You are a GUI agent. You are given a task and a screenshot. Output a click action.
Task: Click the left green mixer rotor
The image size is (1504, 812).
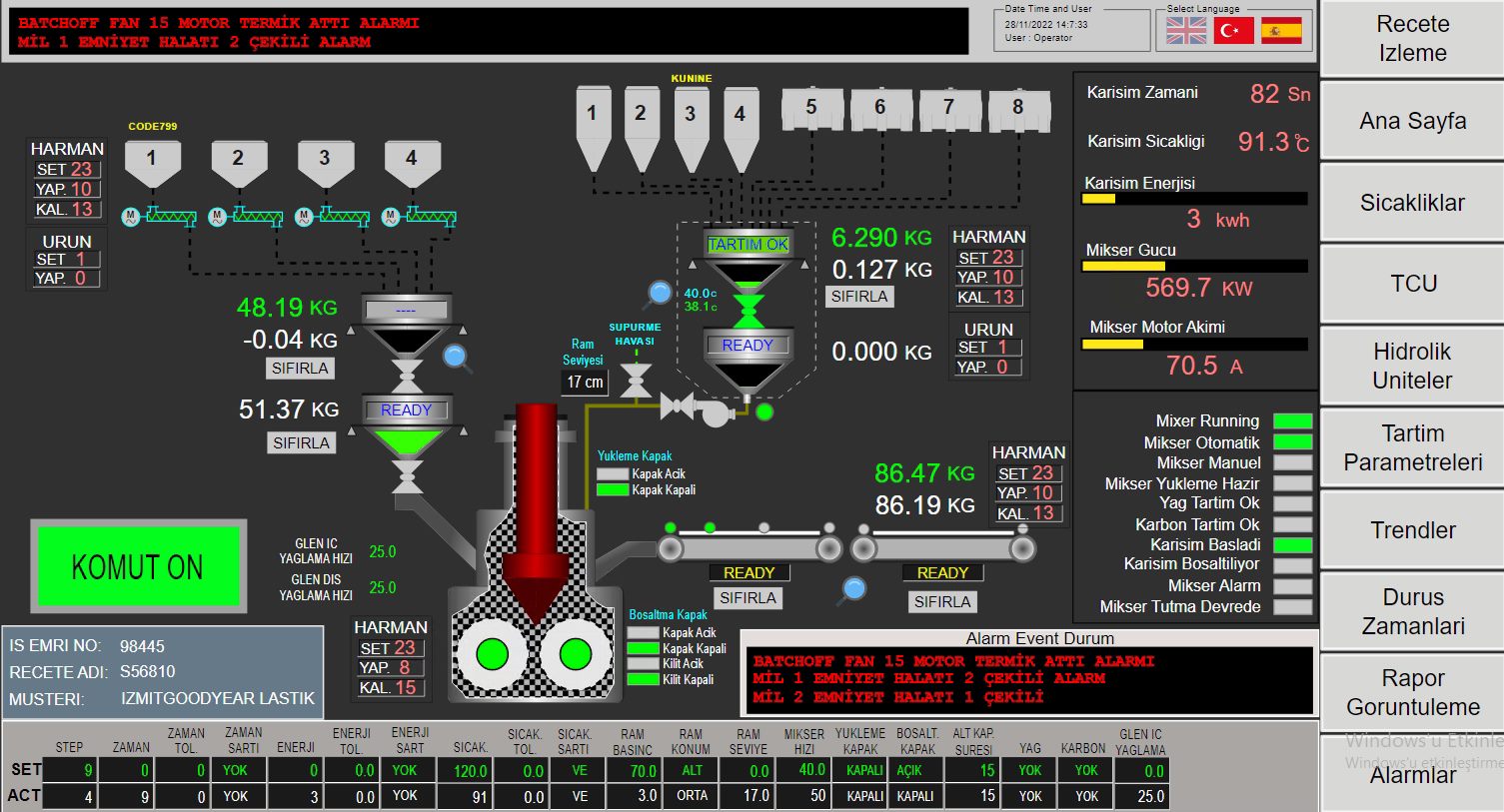tap(493, 655)
